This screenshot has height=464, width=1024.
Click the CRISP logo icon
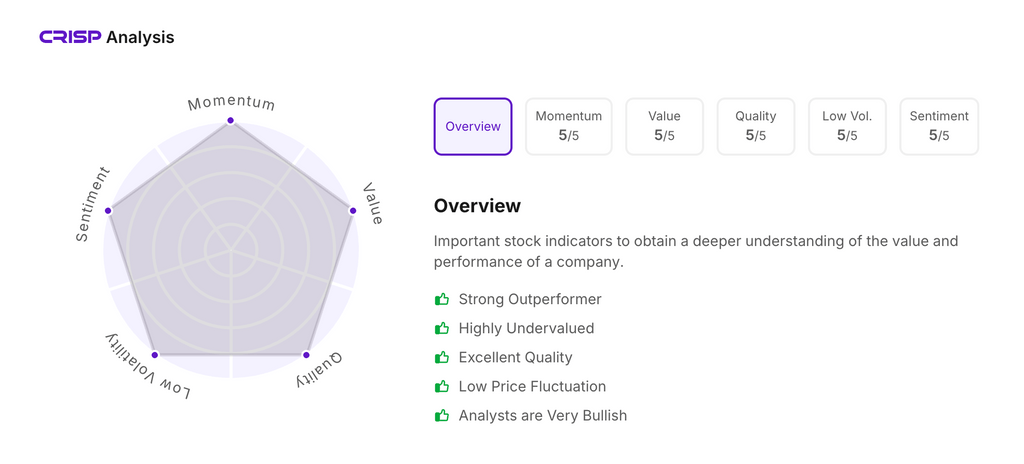click(70, 37)
